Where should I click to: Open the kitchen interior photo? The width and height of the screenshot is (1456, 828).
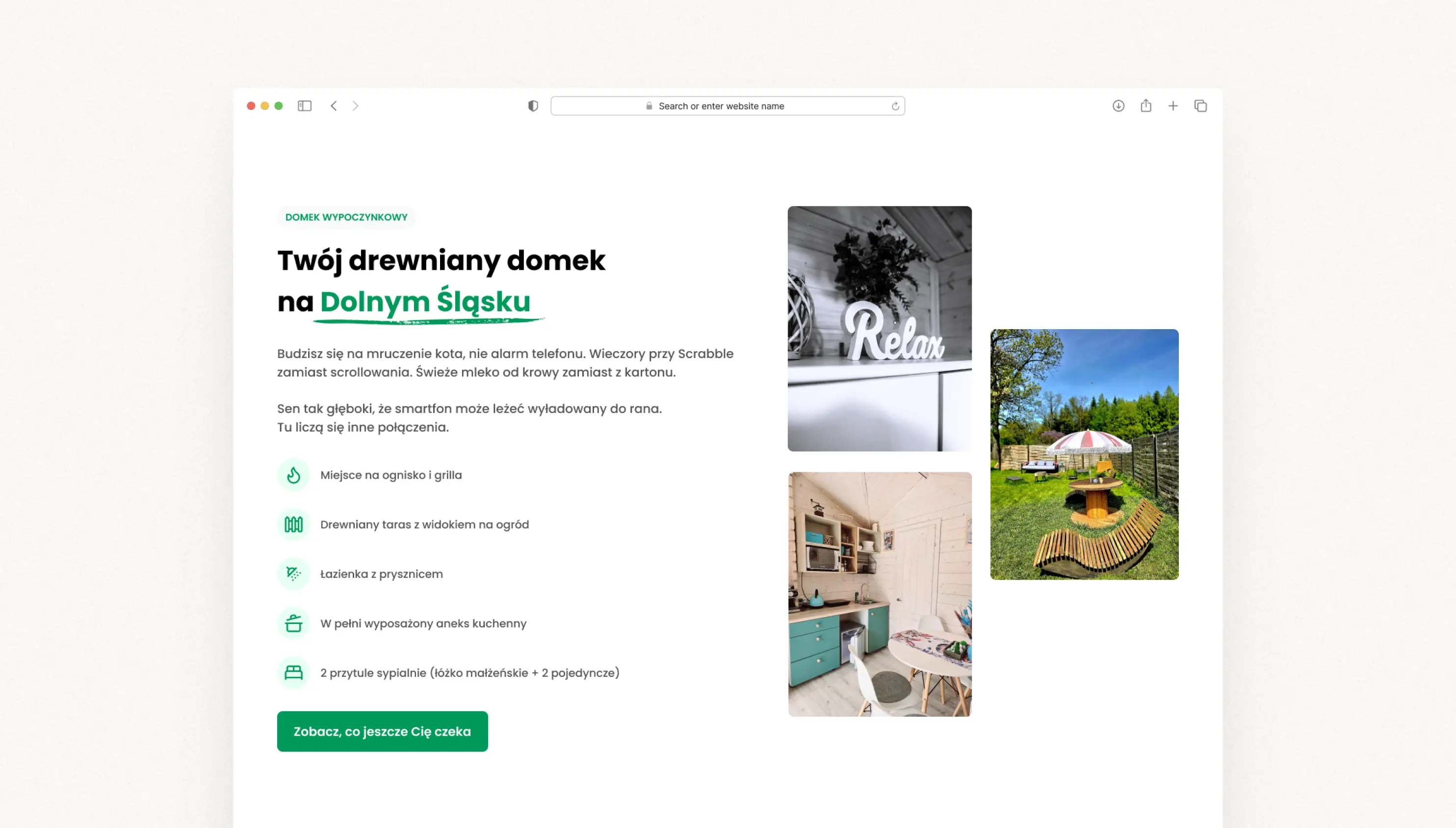coord(879,594)
